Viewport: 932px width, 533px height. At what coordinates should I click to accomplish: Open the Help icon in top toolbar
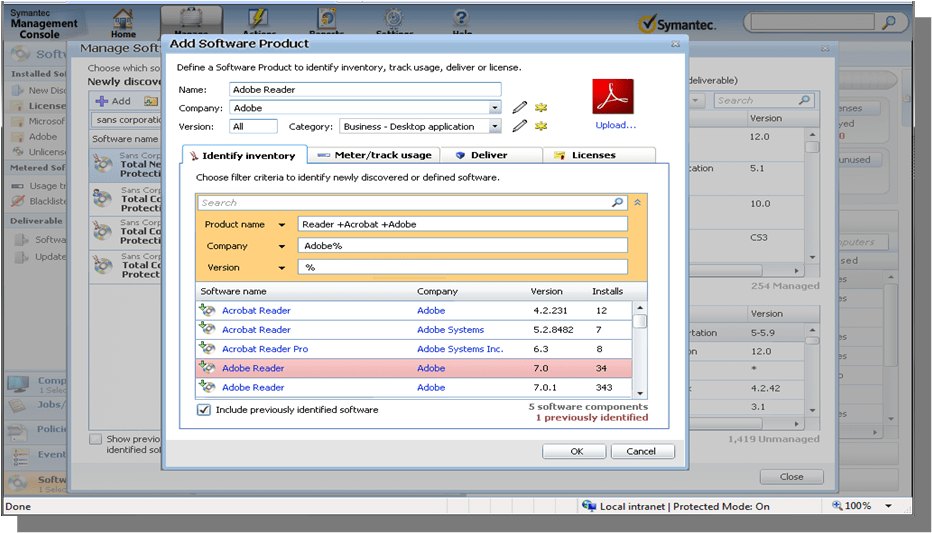coord(461,18)
